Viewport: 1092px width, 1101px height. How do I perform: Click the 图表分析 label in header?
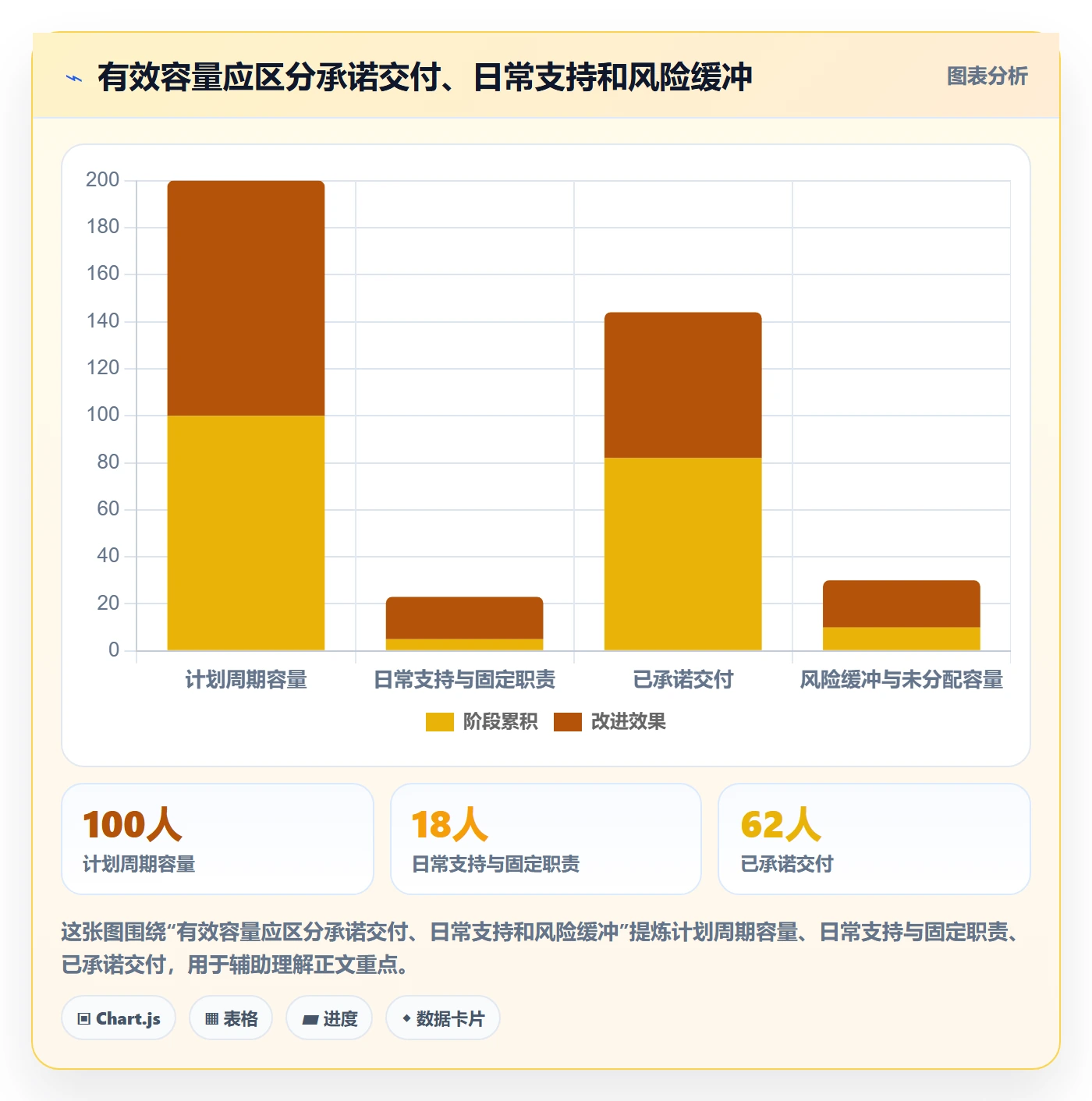coord(987,76)
